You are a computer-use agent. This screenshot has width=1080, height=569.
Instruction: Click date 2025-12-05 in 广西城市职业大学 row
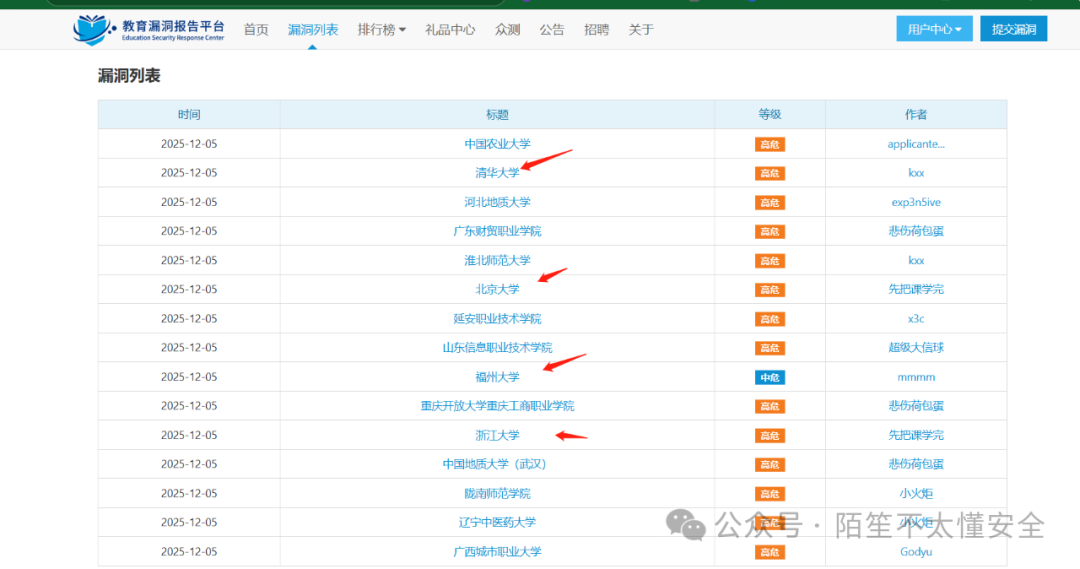(189, 552)
